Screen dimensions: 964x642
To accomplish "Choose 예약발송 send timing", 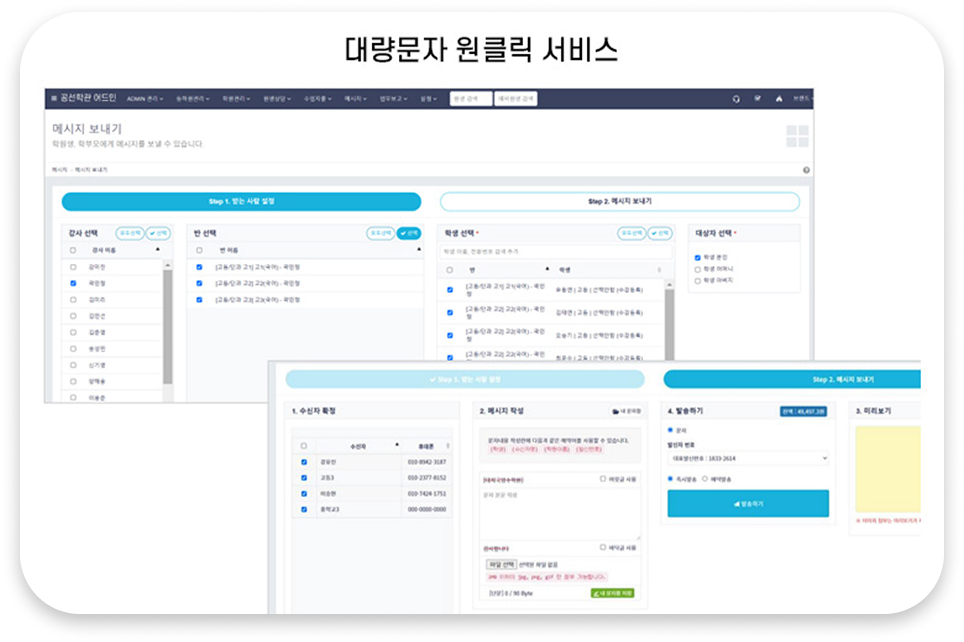I will [x=705, y=478].
